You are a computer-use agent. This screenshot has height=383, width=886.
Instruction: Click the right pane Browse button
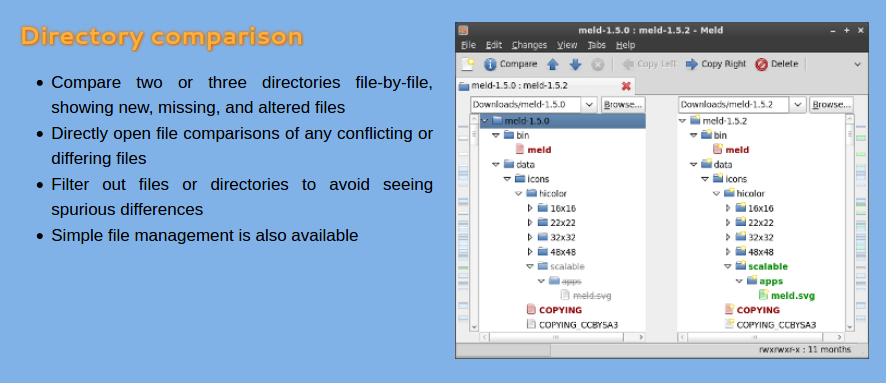click(x=831, y=105)
